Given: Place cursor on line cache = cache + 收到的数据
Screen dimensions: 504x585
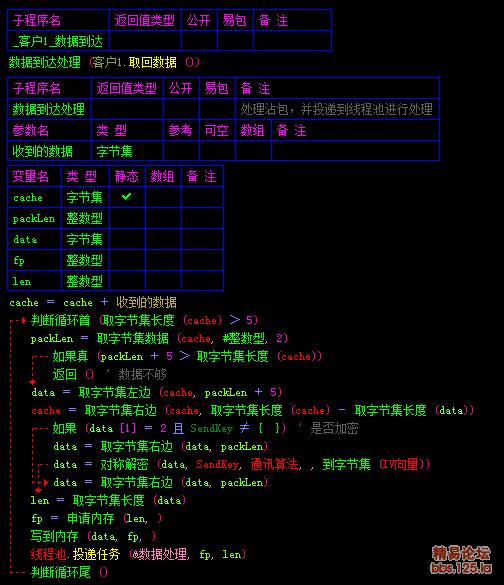Looking at the screenshot, I should 93,302.
